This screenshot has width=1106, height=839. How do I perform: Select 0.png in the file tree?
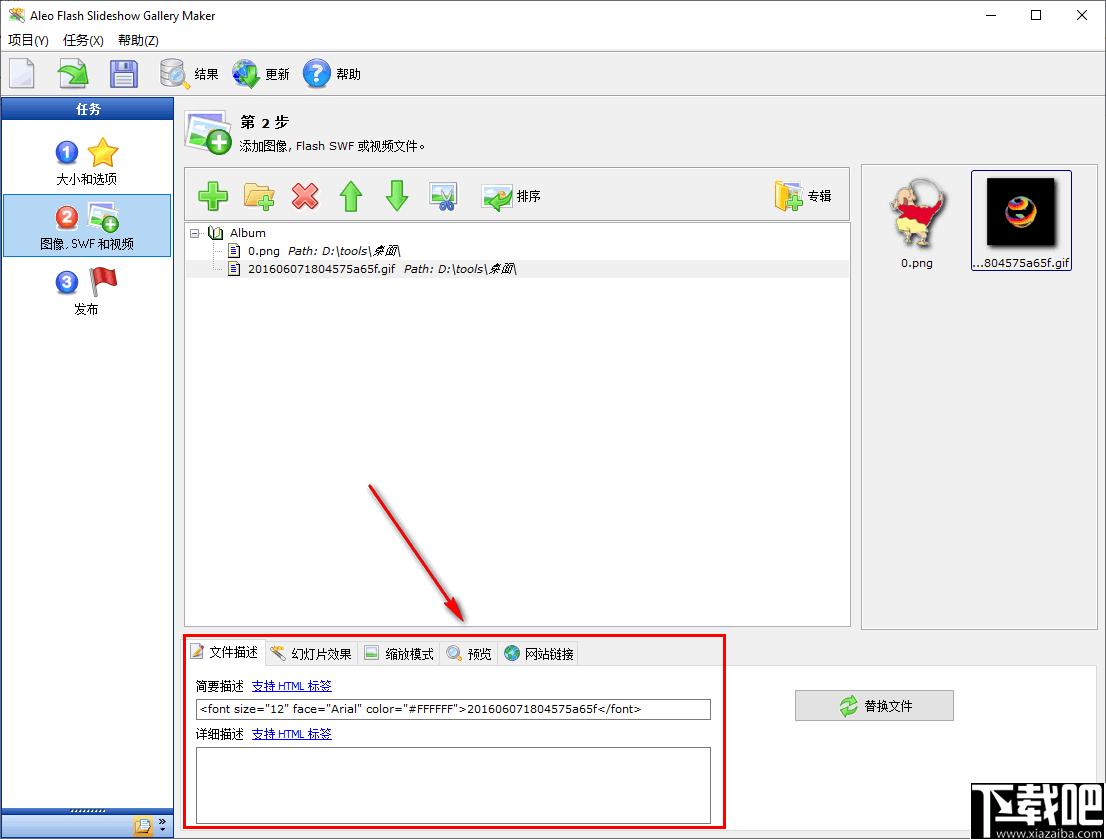[x=264, y=251]
